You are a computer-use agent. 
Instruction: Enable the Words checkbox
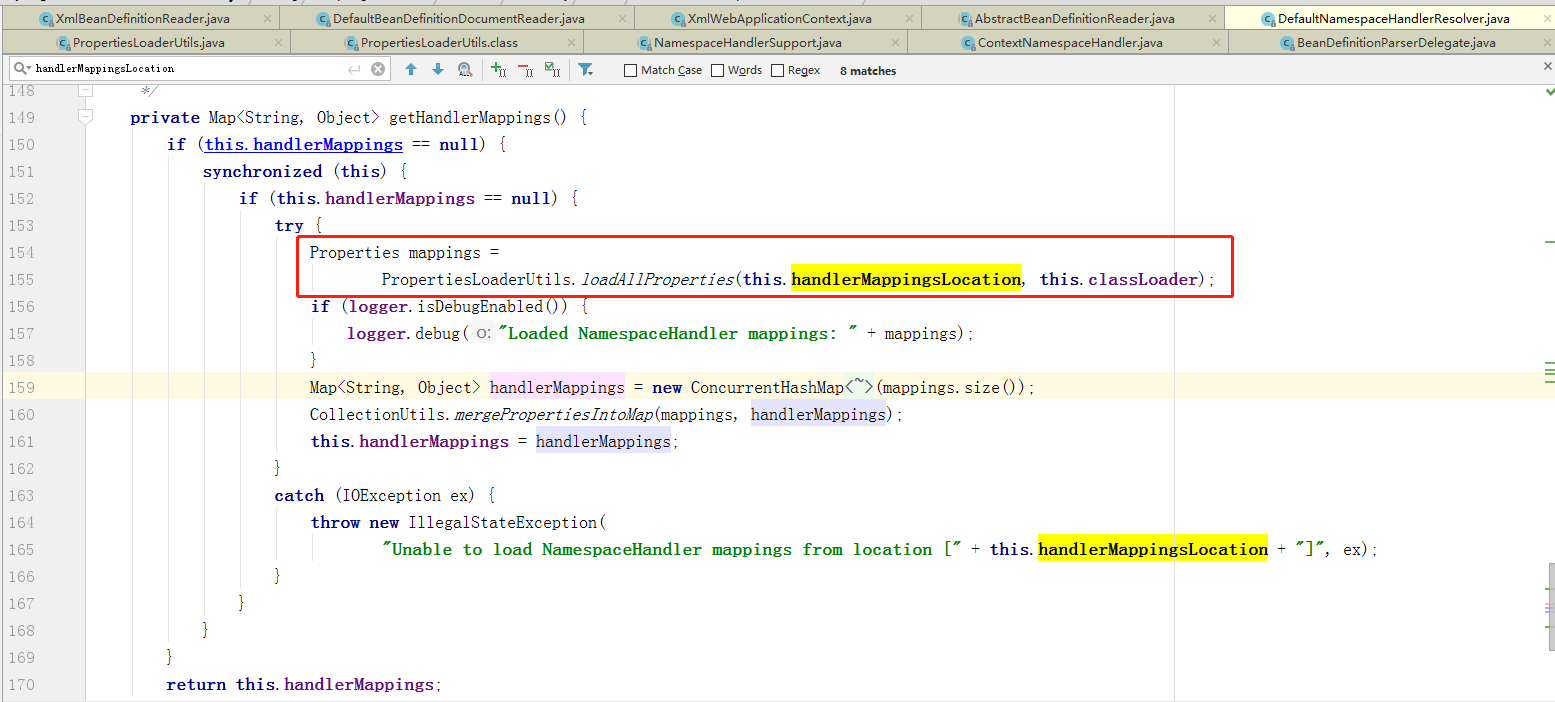point(717,70)
